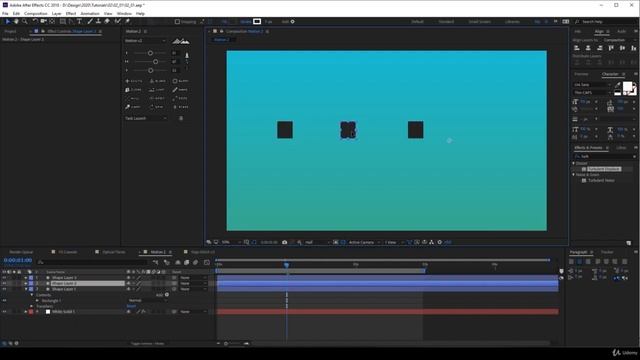
Task: Select the Clone Stamp tool
Action: 98,21
